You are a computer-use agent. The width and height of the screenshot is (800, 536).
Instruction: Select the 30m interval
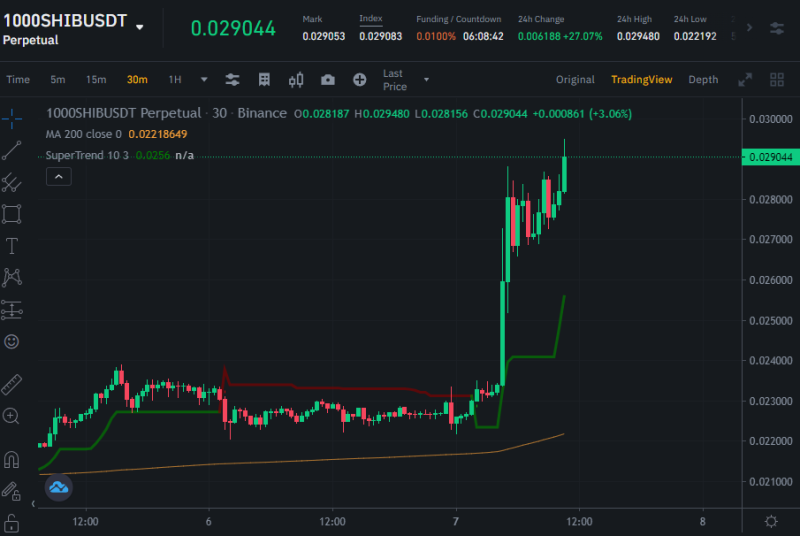click(x=137, y=80)
